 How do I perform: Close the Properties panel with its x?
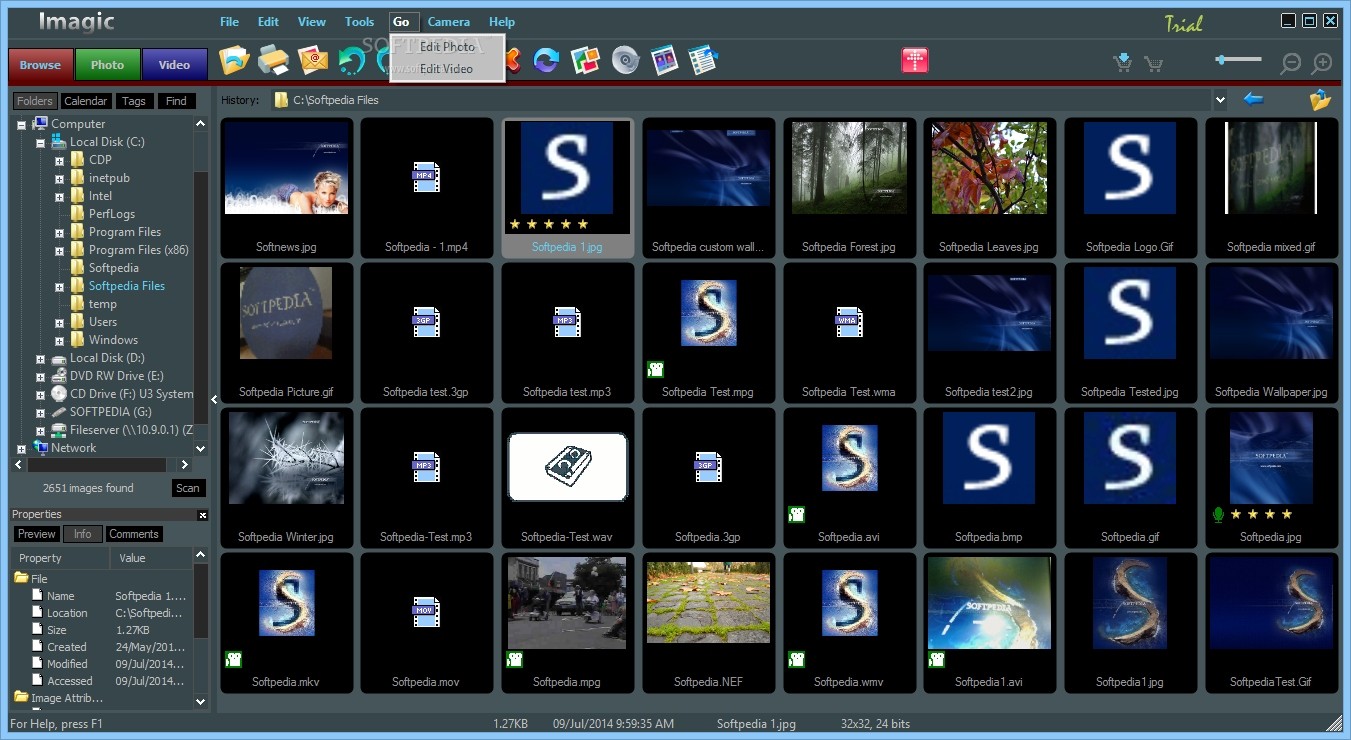[203, 515]
